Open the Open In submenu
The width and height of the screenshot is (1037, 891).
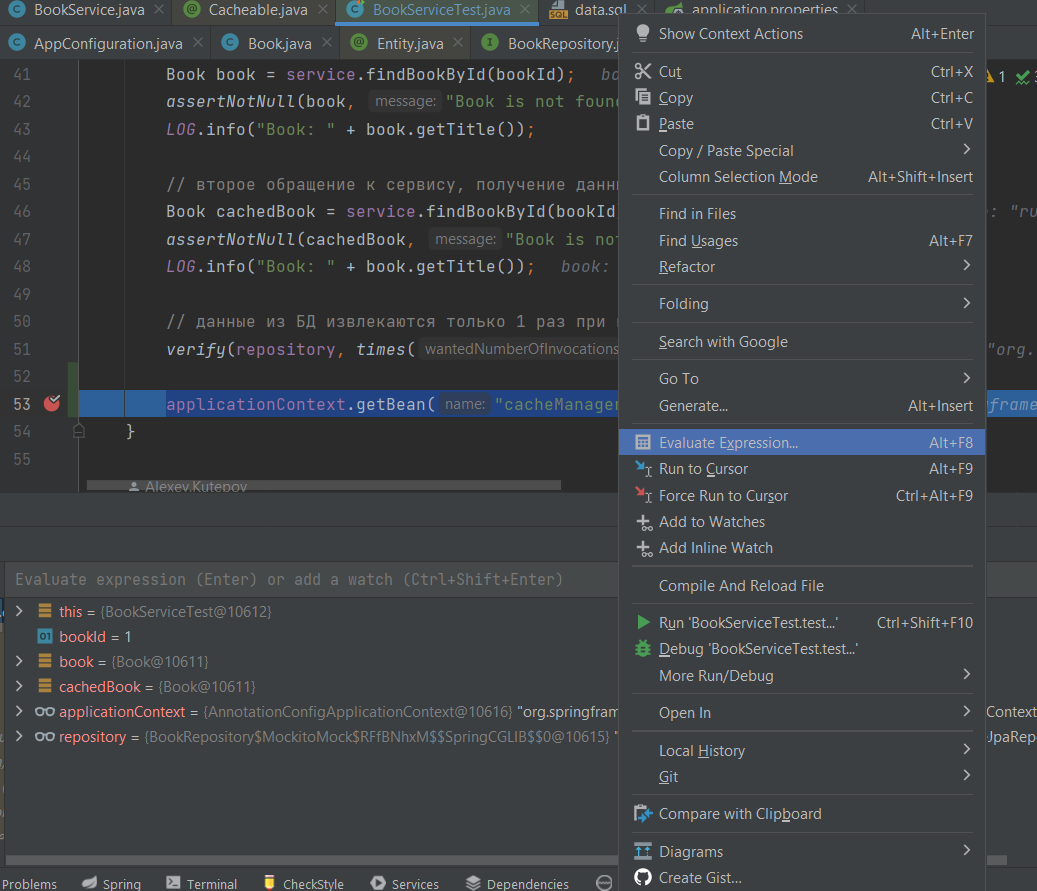click(x=802, y=712)
